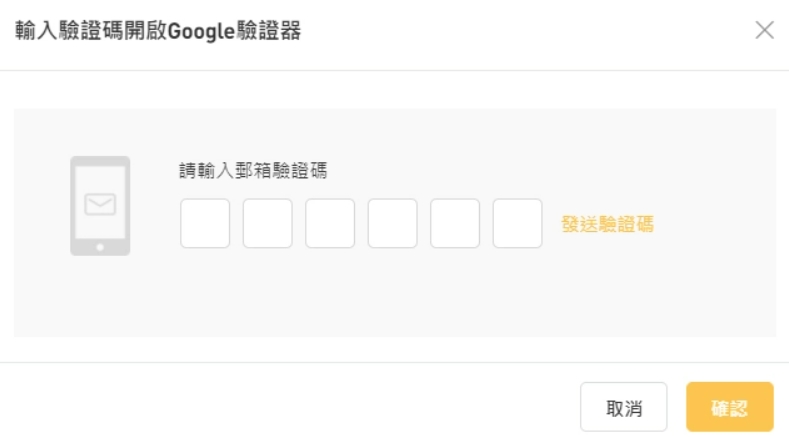Select the third verification code box
This screenshot has width=789, height=448.
click(330, 223)
